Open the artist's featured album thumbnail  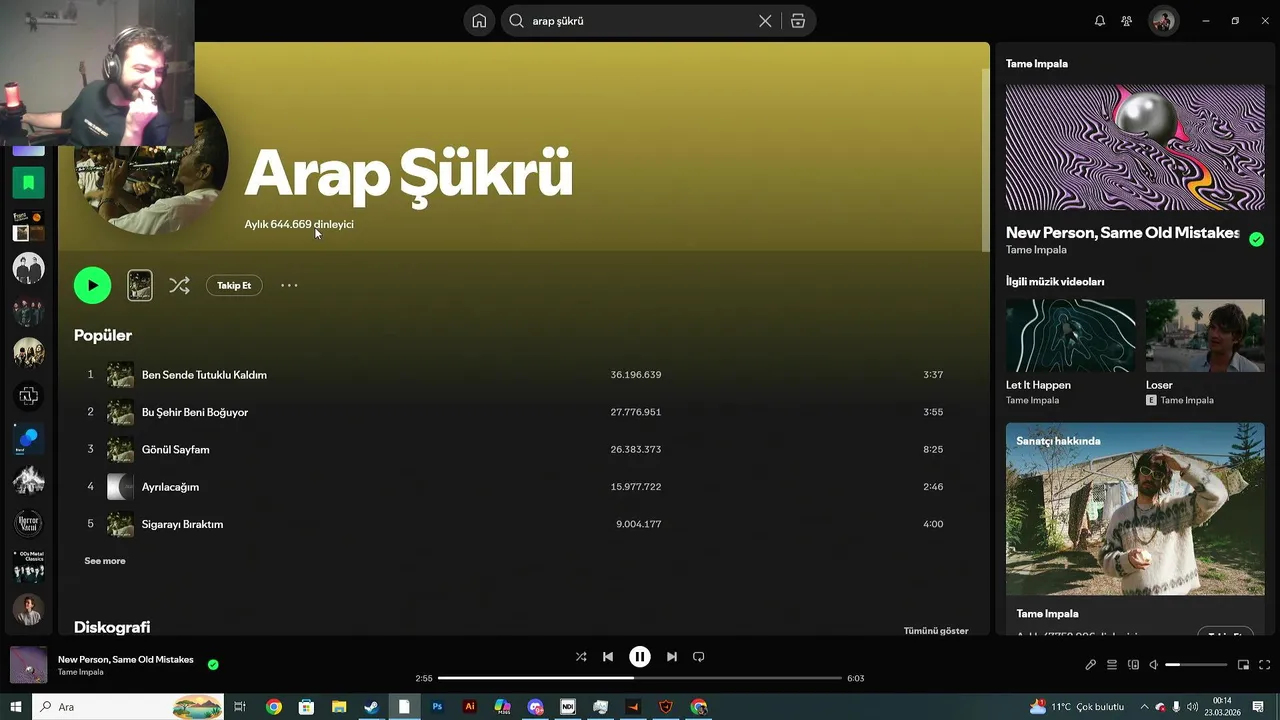coord(140,285)
